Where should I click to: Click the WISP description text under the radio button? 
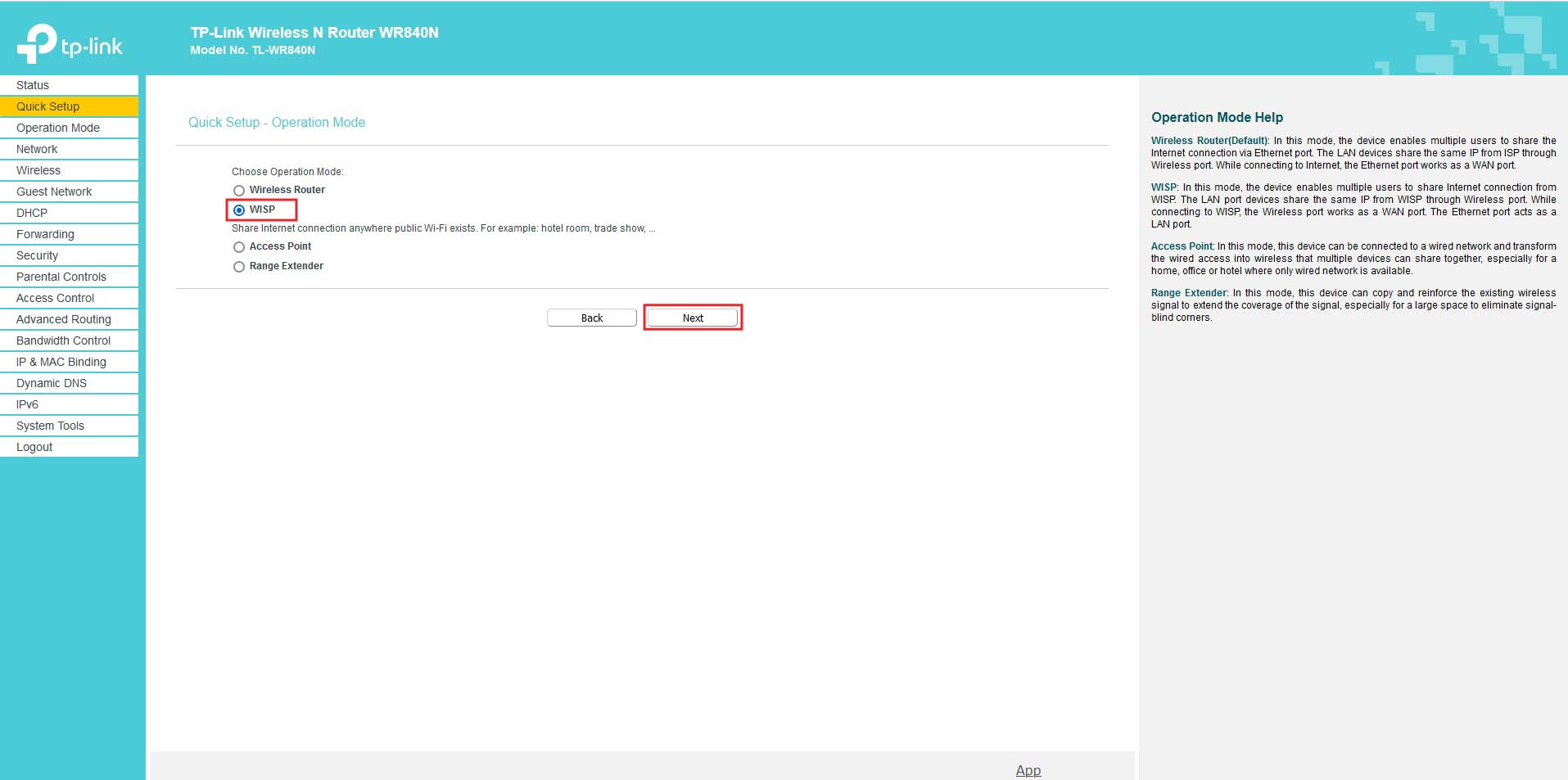[443, 228]
